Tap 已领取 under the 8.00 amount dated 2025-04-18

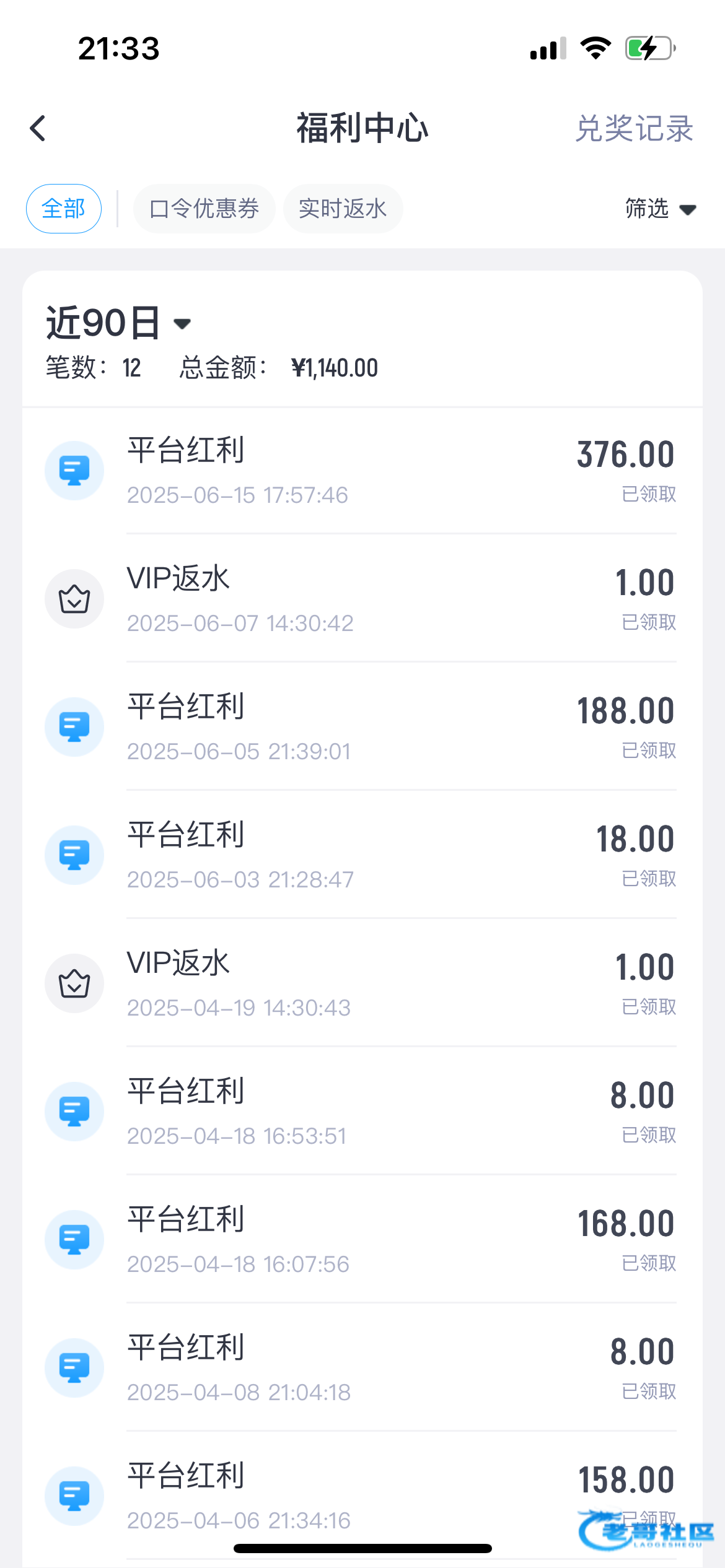pyautogui.click(x=649, y=1135)
